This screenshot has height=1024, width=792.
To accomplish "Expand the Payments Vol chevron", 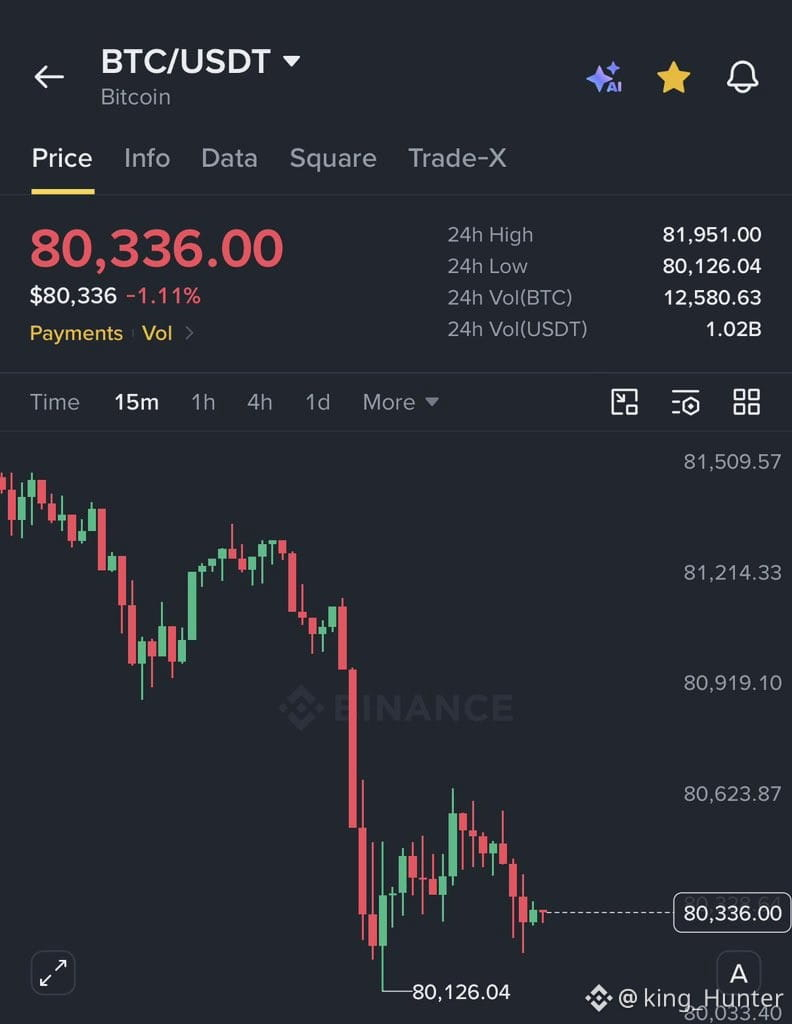I will pos(189,333).
